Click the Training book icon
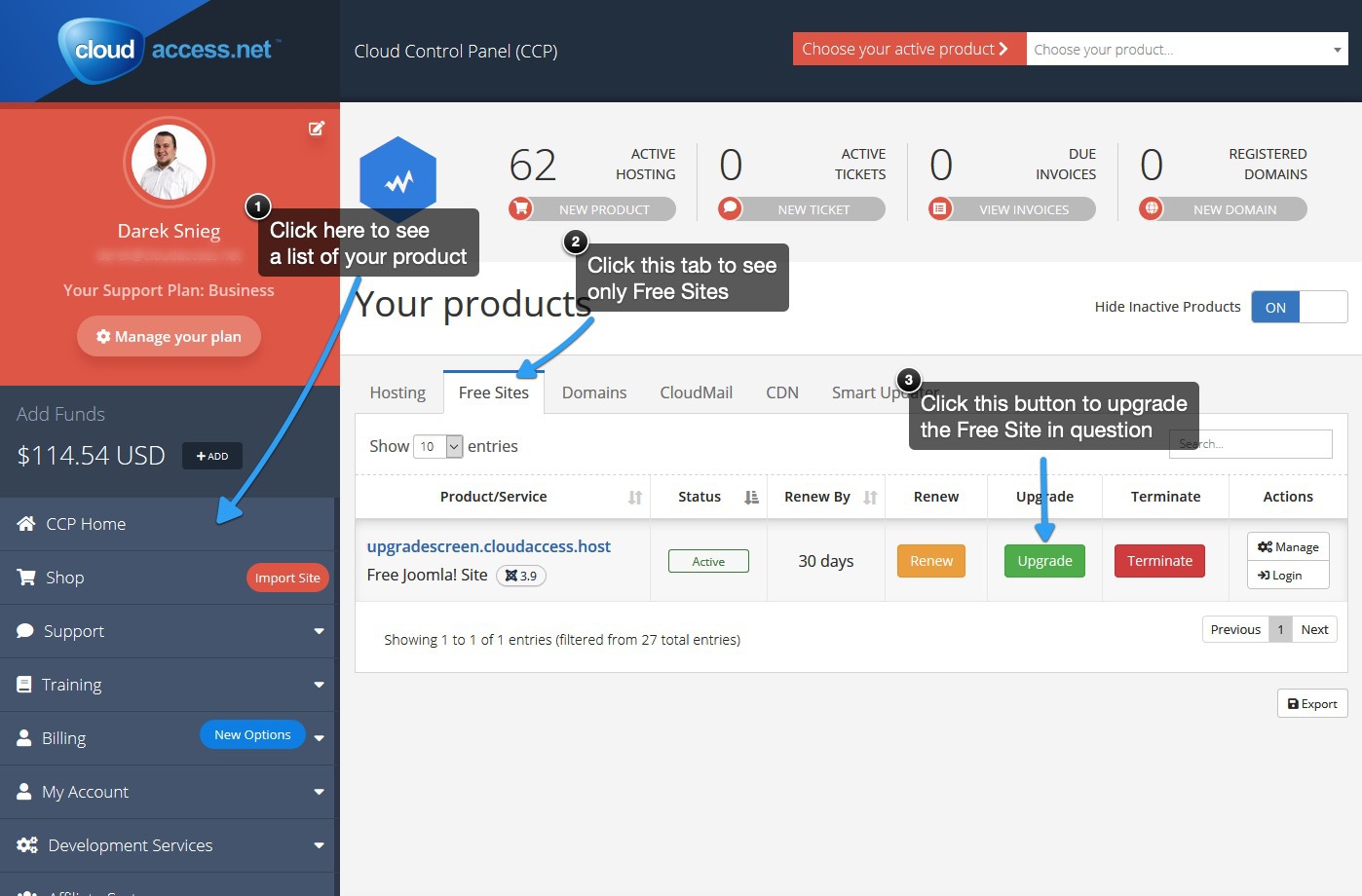 [24, 685]
